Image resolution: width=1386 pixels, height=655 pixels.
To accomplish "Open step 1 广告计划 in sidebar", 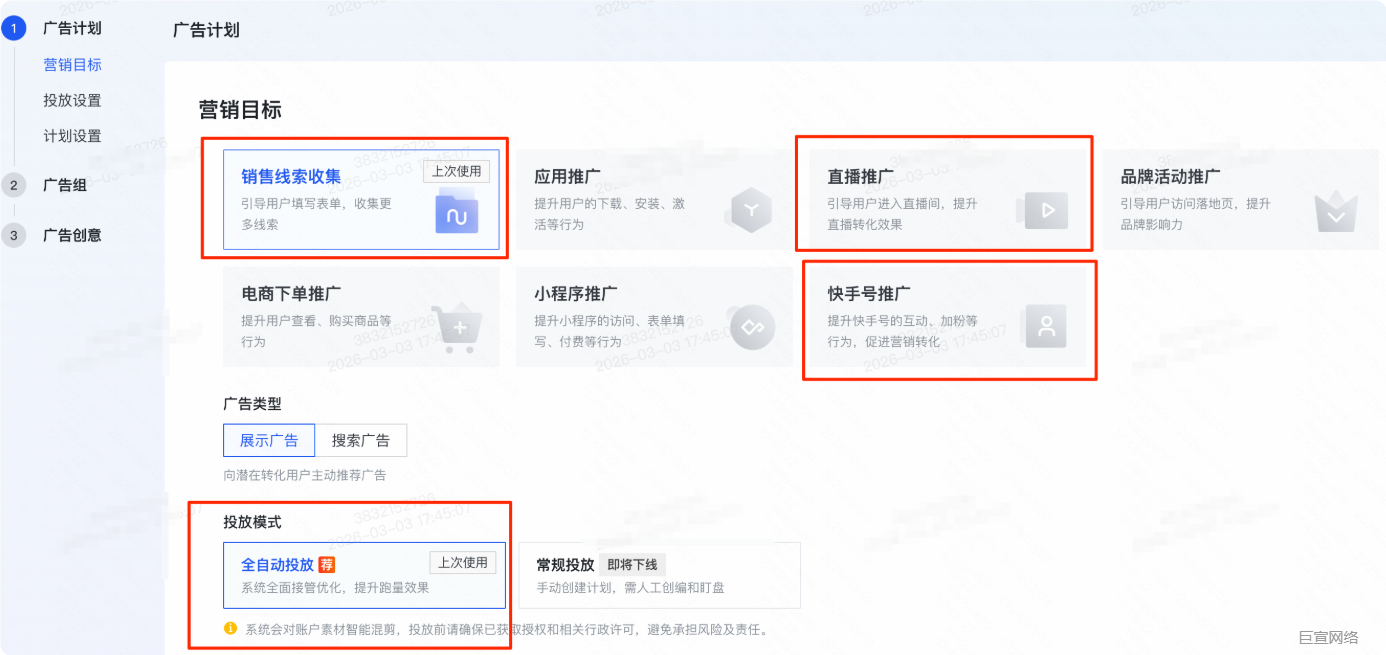I will (72, 28).
